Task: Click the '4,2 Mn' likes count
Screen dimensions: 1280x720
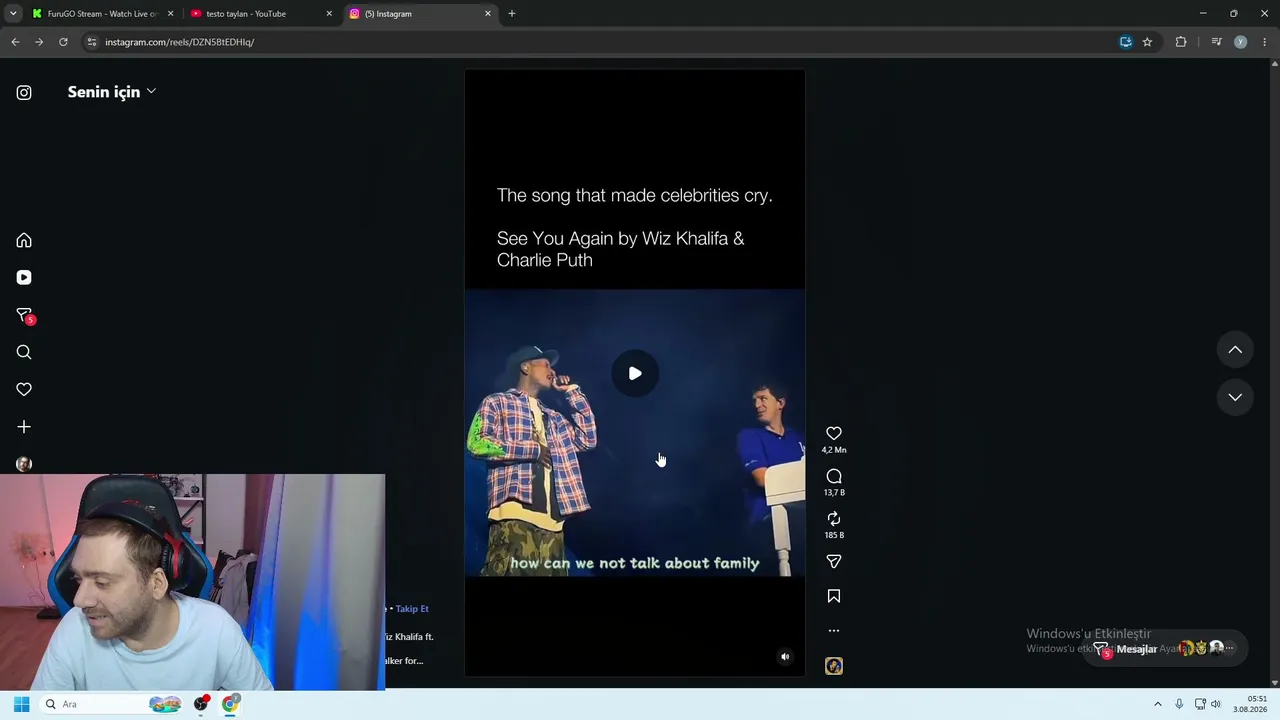Action: click(x=834, y=450)
